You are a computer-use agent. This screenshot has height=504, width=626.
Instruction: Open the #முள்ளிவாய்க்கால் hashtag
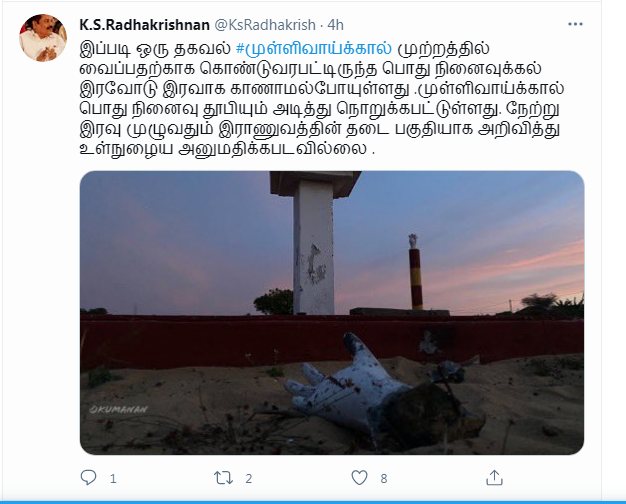pos(314,49)
